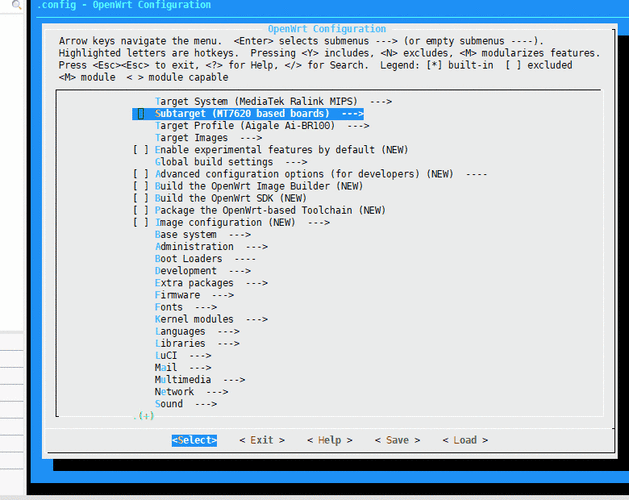Open Subtarget MT7620 based boards submenu
The width and height of the screenshot is (629, 500).
248,114
